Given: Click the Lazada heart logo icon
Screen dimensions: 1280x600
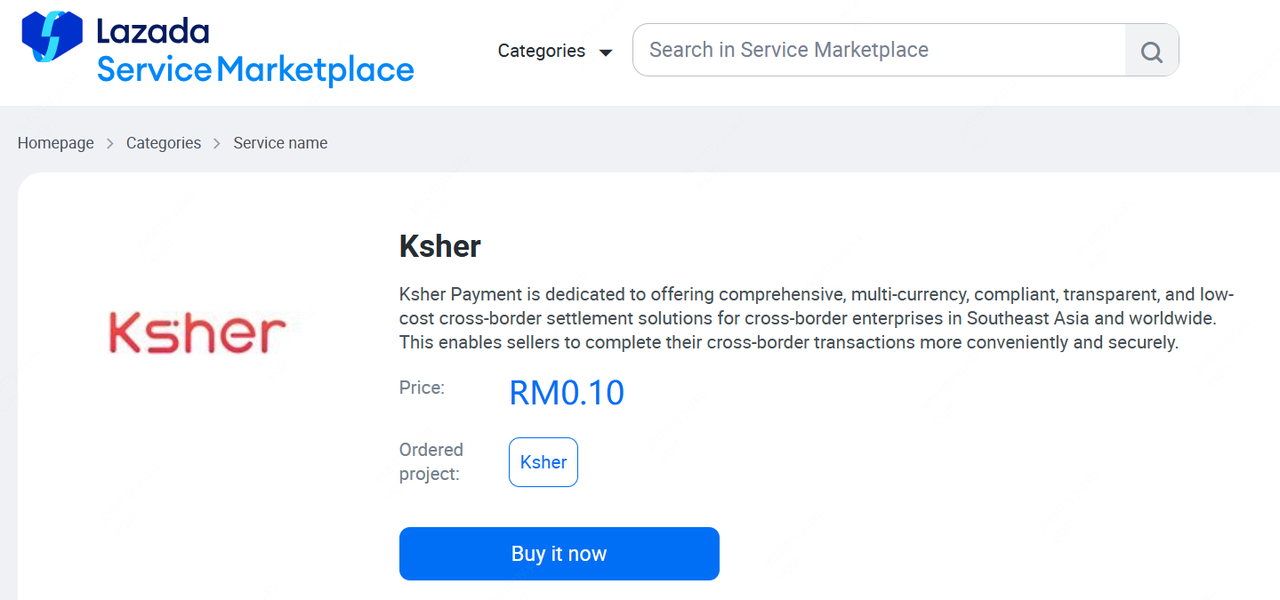Looking at the screenshot, I should [x=52, y=37].
